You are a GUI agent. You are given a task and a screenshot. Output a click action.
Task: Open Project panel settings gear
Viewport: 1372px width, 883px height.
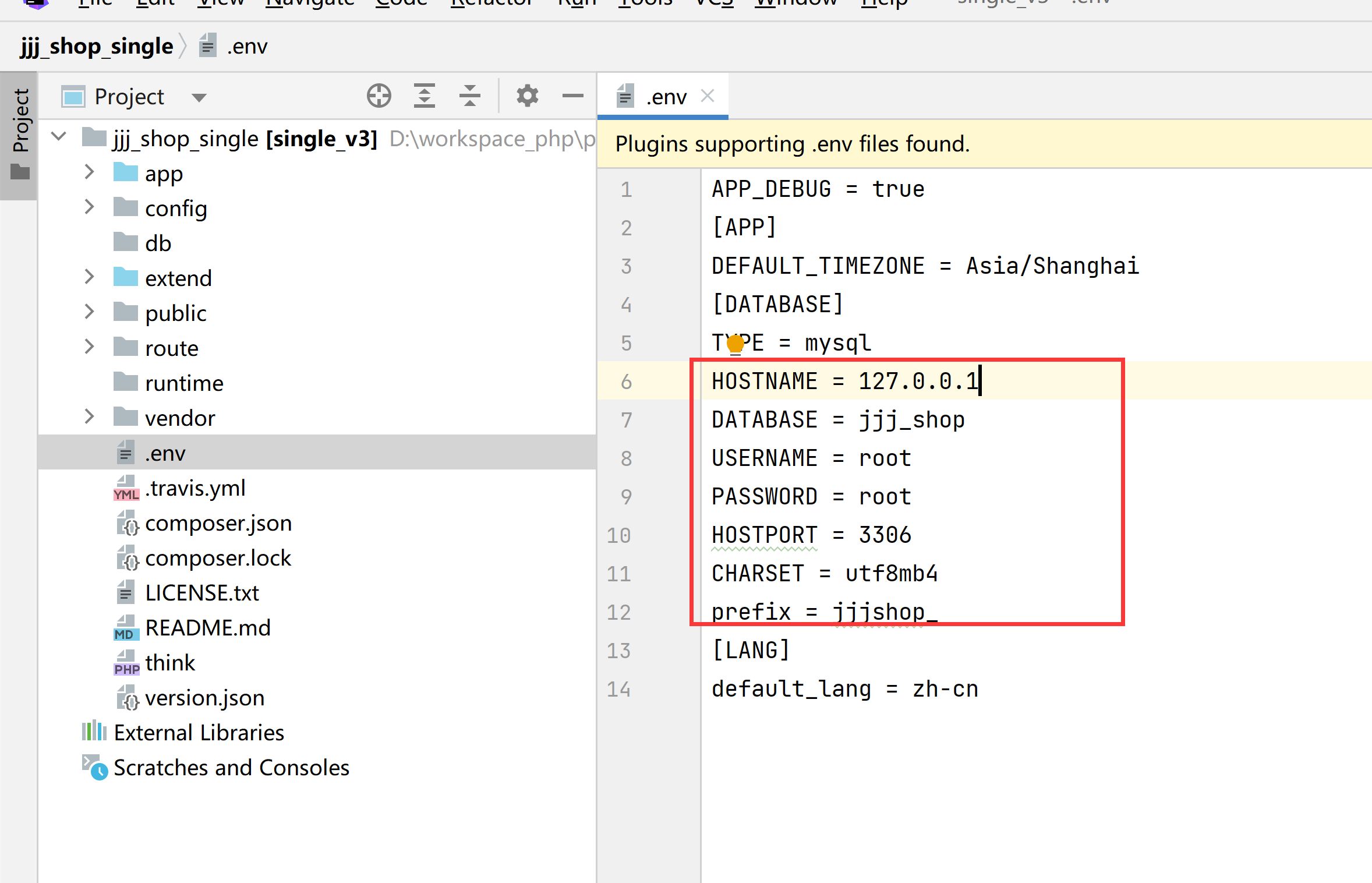pos(527,96)
